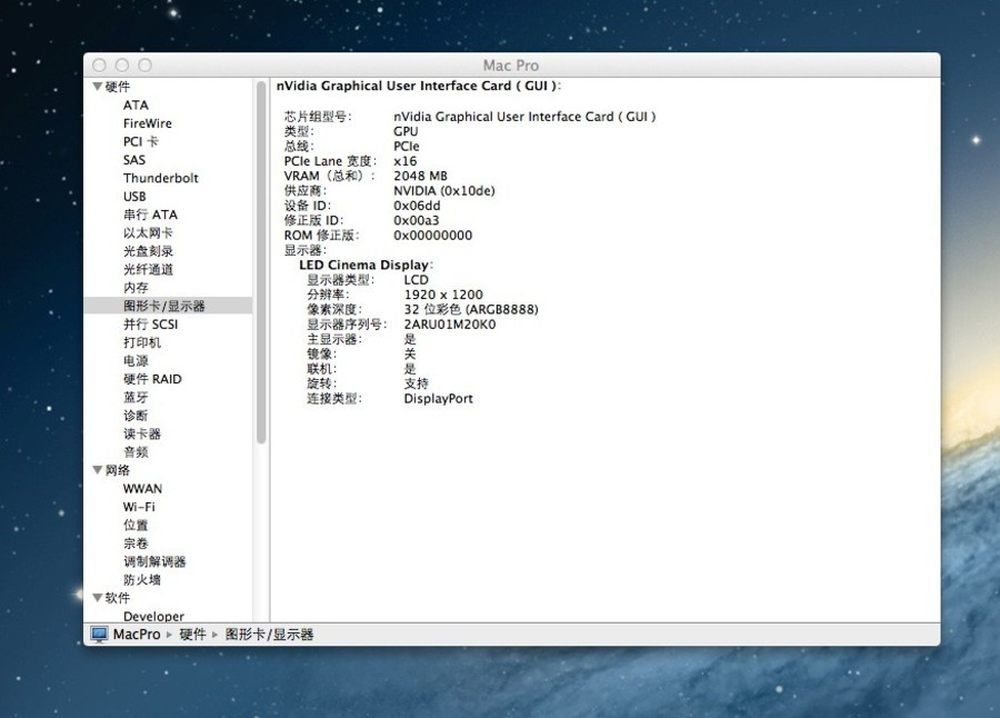Image resolution: width=1000 pixels, height=718 pixels.
Task: Click the nVidia card heading in details pane
Action: click(x=418, y=86)
